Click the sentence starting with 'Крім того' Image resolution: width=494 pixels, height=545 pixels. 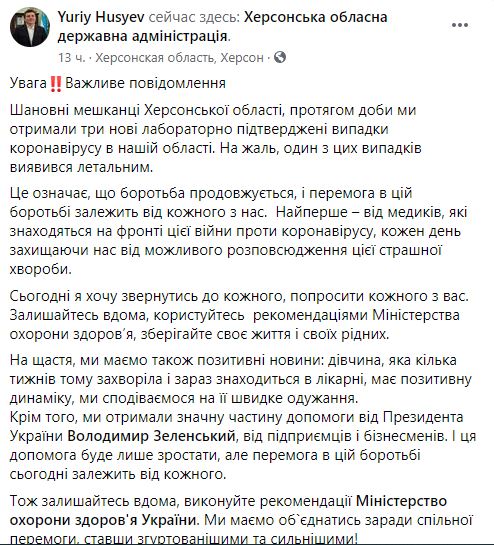(243, 445)
